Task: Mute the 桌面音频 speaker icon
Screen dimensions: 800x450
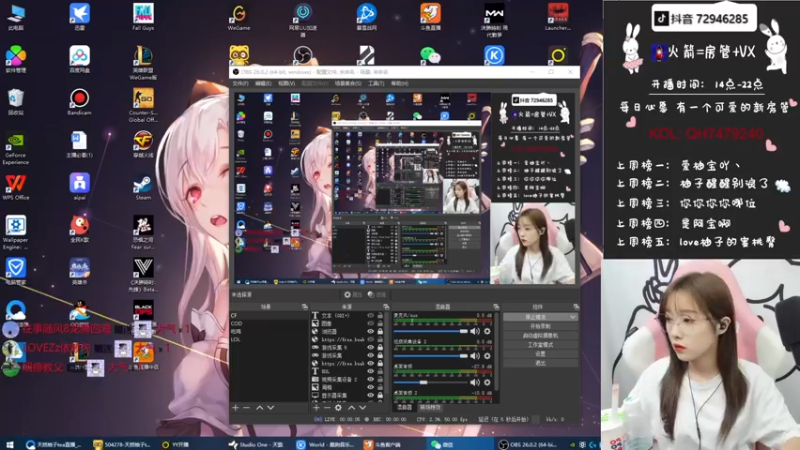Action: 475,382
